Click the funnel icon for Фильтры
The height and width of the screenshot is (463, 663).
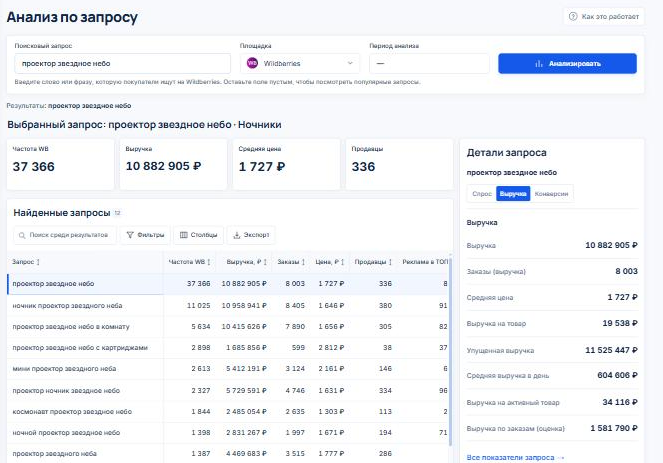pos(130,235)
